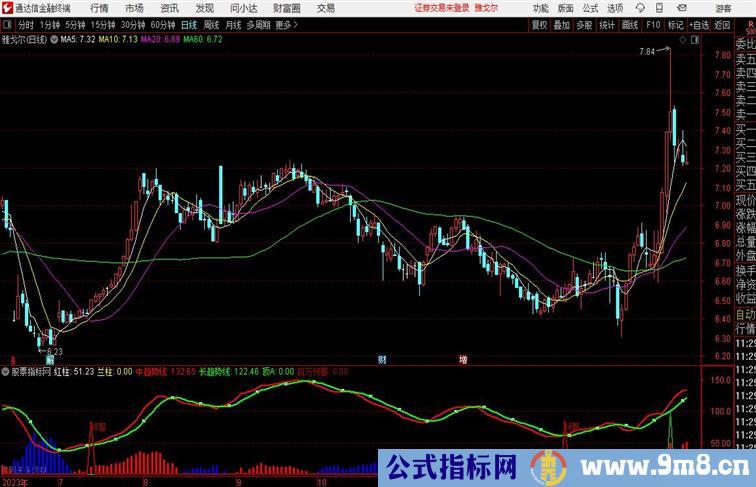The image size is (756, 487).
Task: Expand the 股票指标网 indicator dropdown
Action: click(x=5, y=371)
